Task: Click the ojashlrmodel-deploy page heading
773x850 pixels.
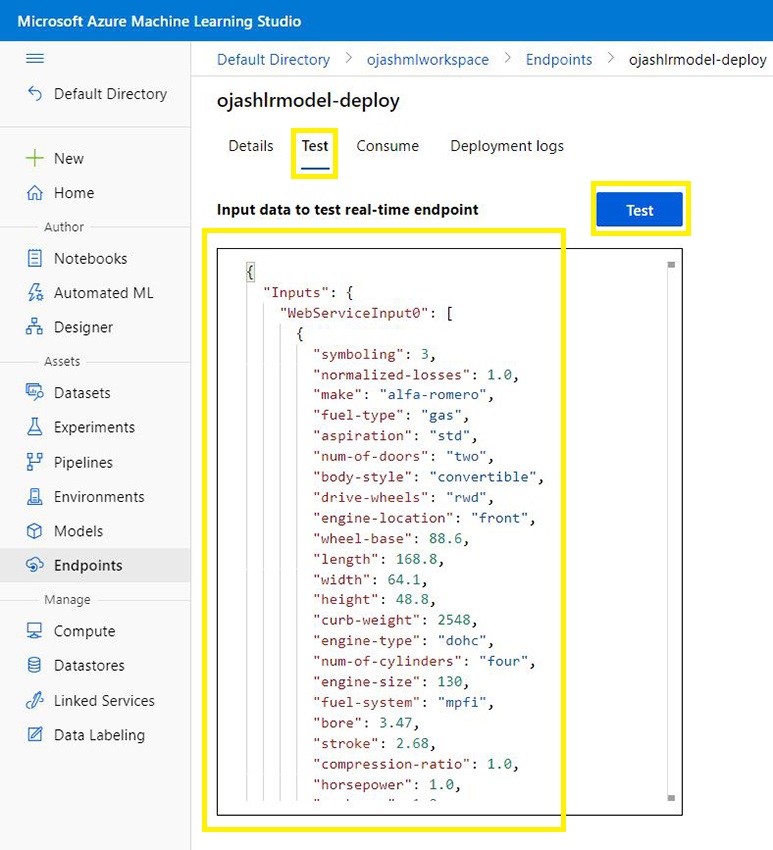Action: [308, 101]
